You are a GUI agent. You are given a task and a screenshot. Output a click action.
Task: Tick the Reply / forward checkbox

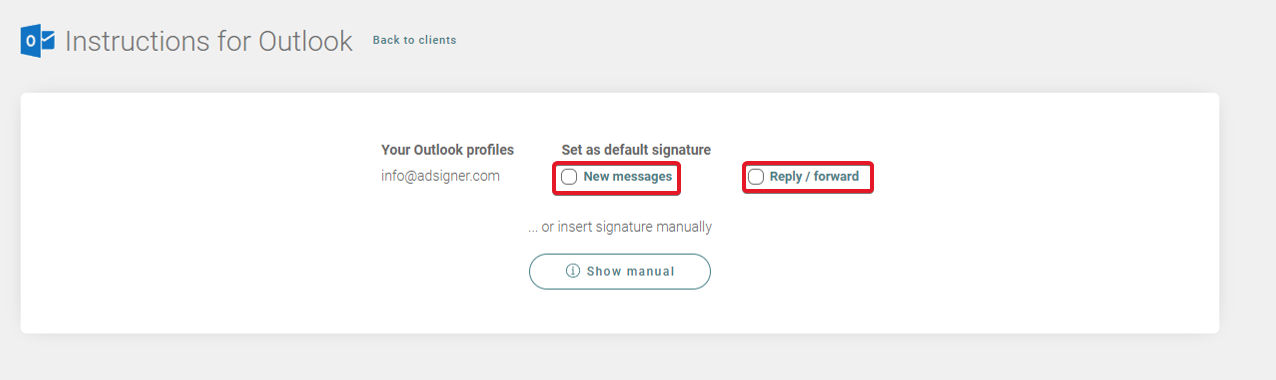pyautogui.click(x=756, y=177)
